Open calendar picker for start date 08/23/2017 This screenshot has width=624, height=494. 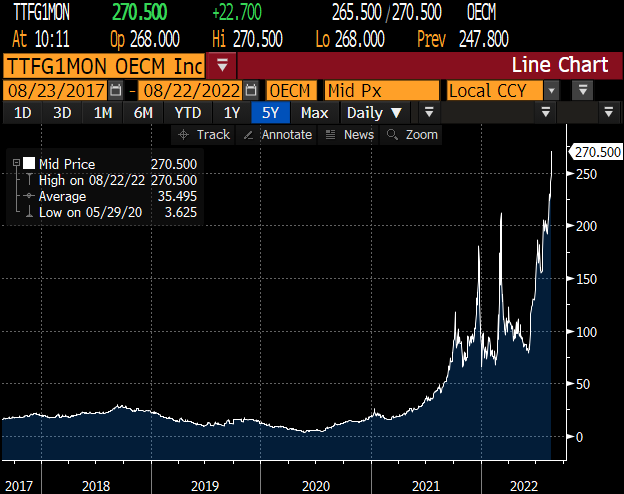[x=116, y=90]
